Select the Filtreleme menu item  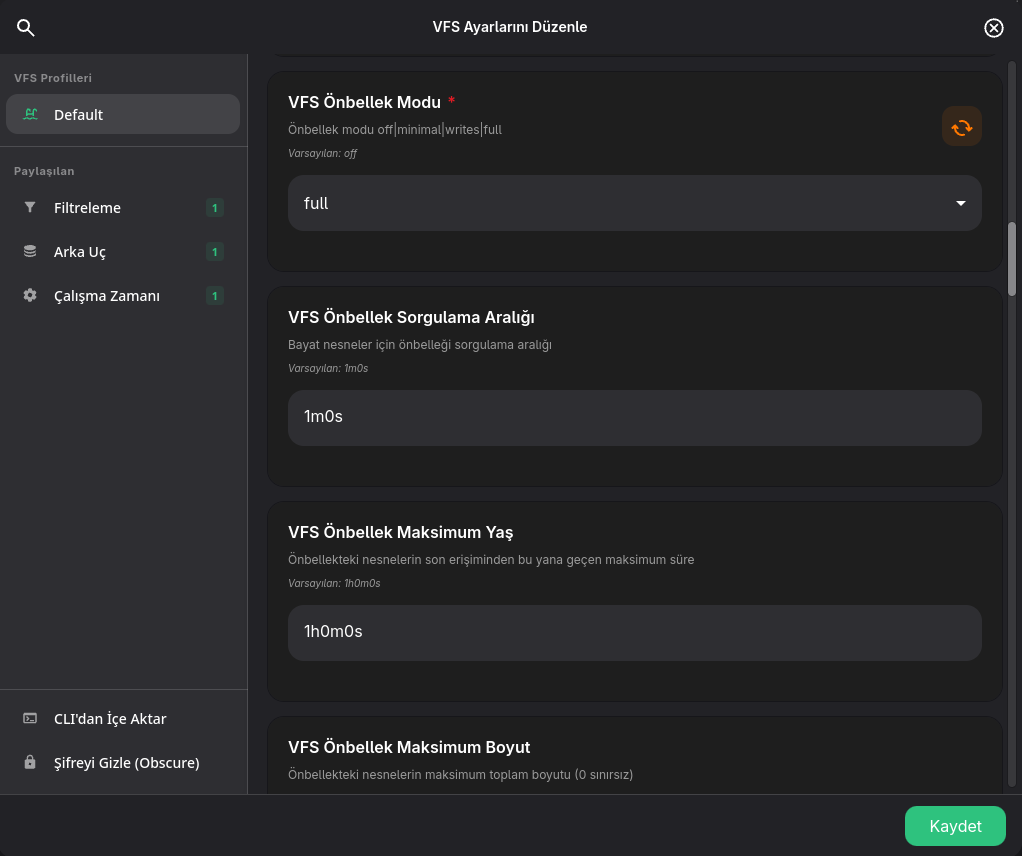point(123,207)
